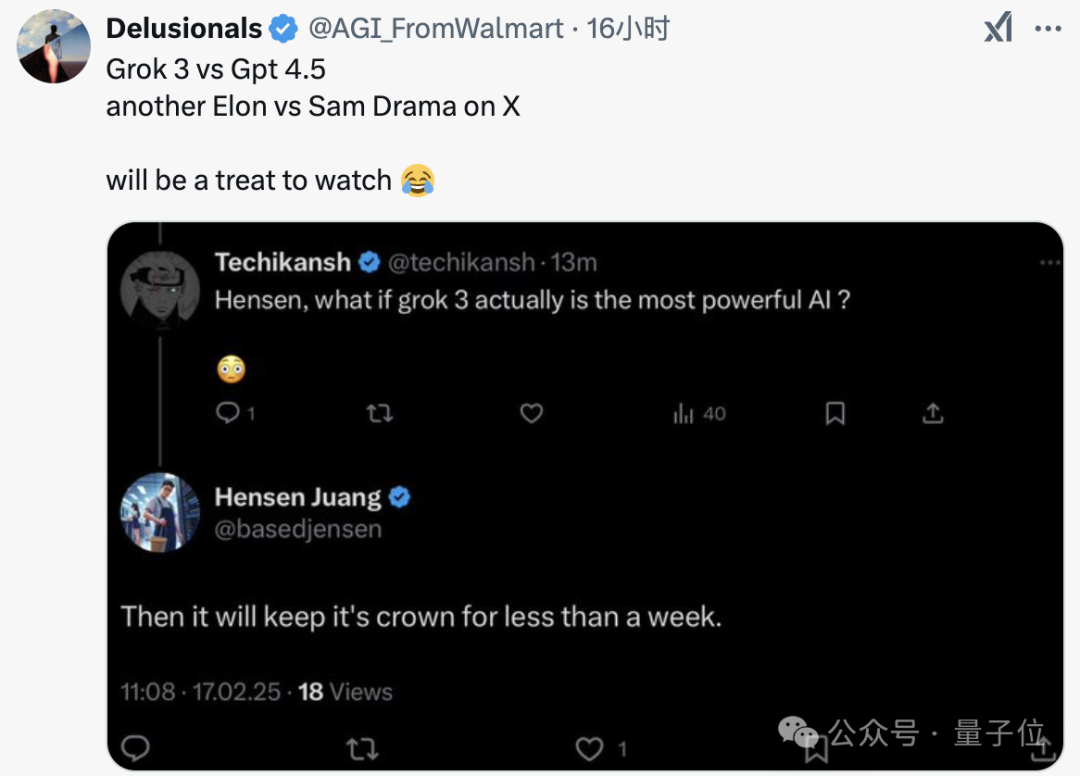Open the more options dots on Techikansh's tweet

coord(1050,262)
